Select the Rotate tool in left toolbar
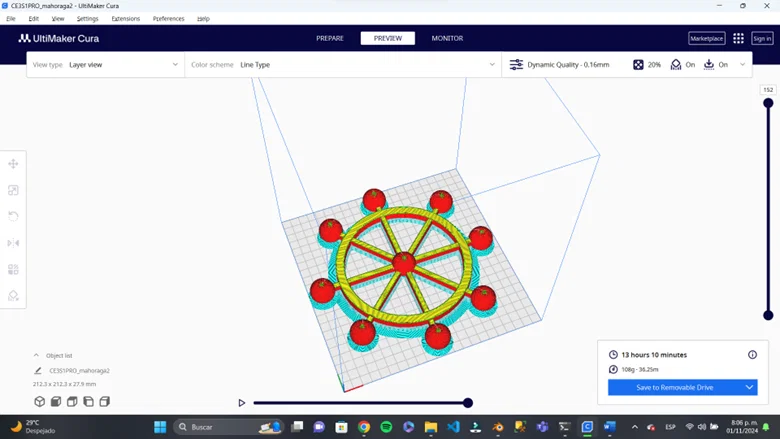 click(13, 216)
